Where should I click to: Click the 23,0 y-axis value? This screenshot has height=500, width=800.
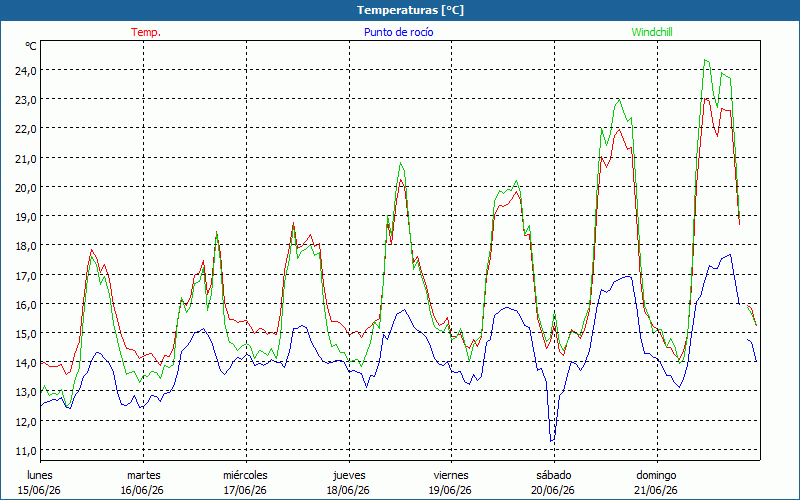[26, 99]
